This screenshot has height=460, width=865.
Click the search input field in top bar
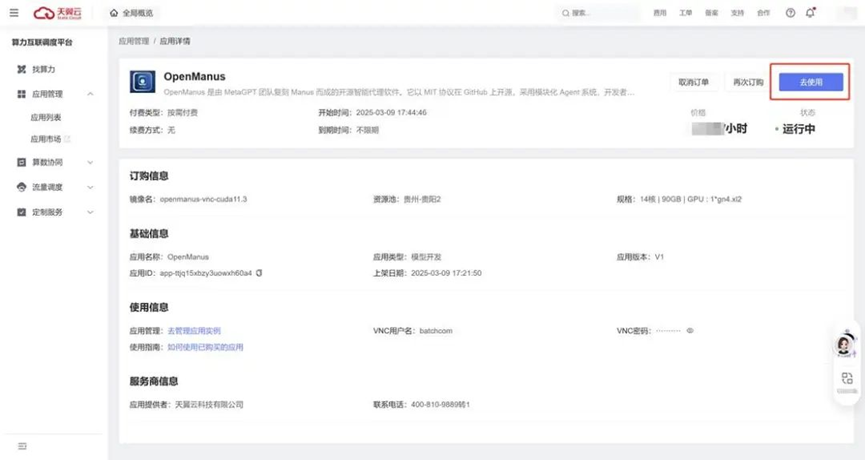pos(598,13)
